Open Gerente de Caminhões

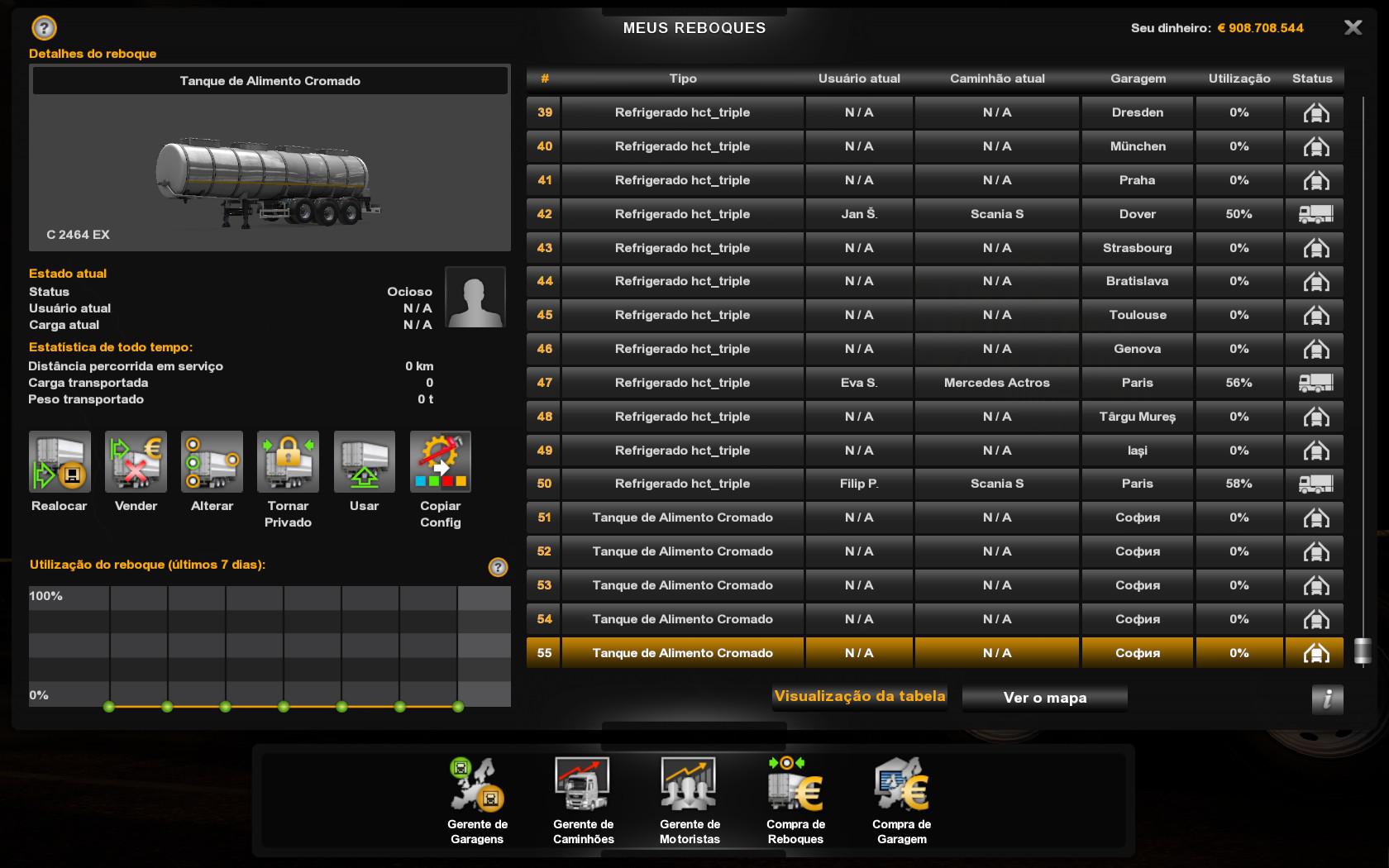click(x=583, y=785)
